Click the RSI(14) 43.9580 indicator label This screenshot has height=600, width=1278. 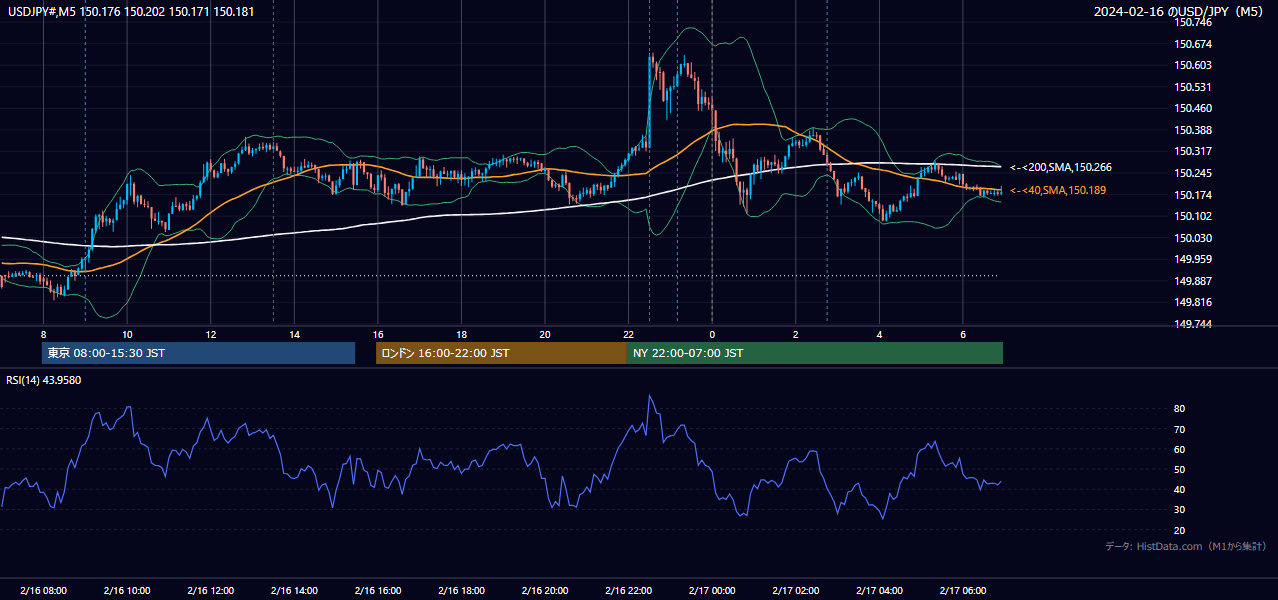(44, 380)
